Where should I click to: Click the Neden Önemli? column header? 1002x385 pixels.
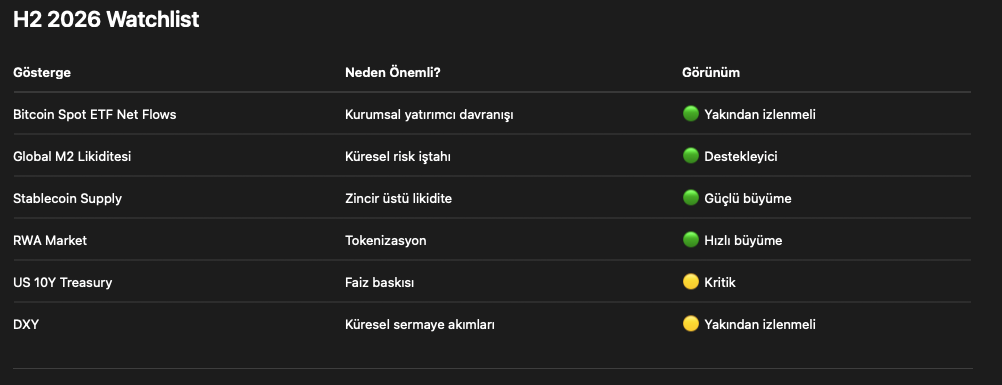[392, 72]
